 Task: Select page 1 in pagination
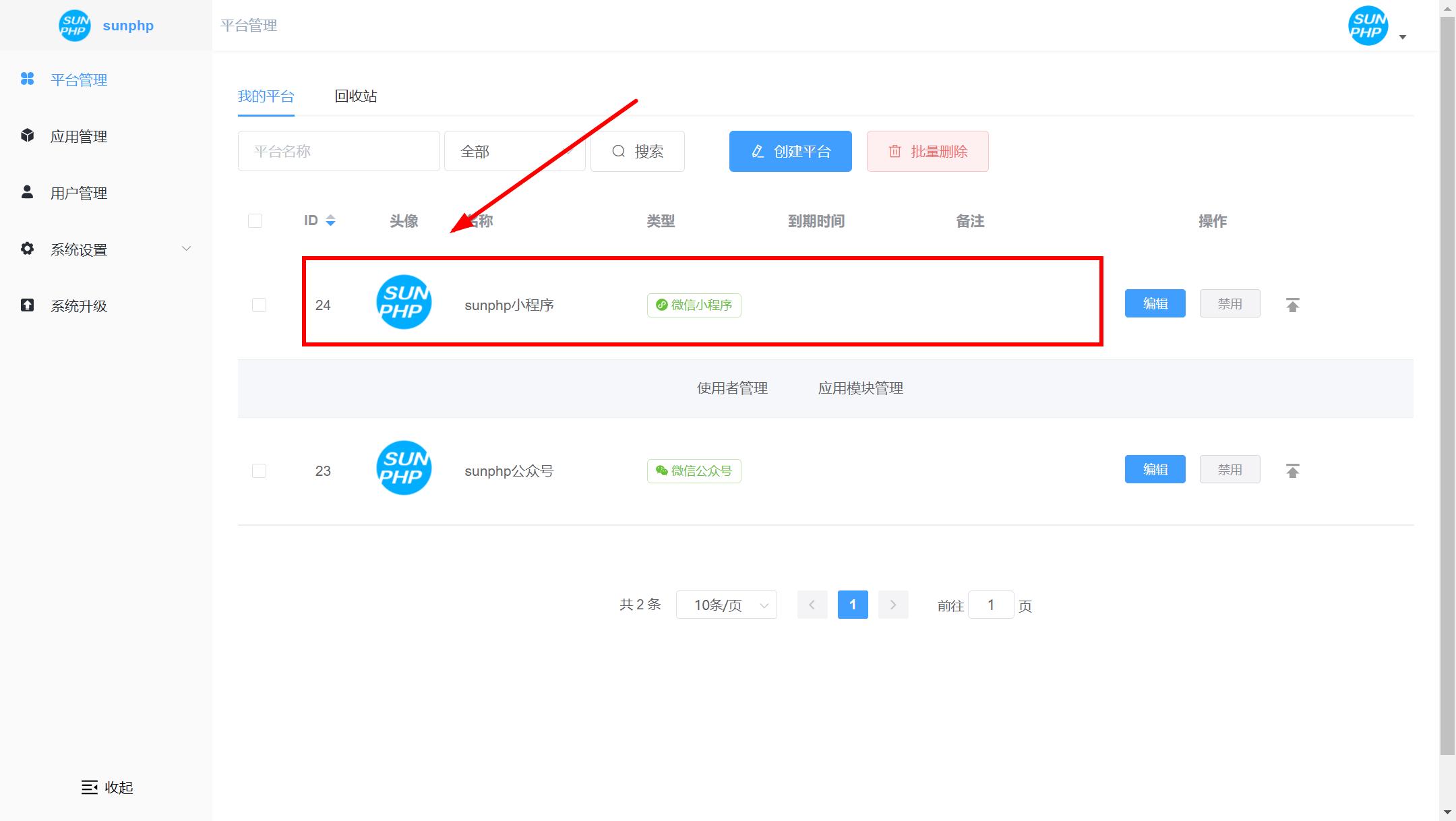coord(853,605)
